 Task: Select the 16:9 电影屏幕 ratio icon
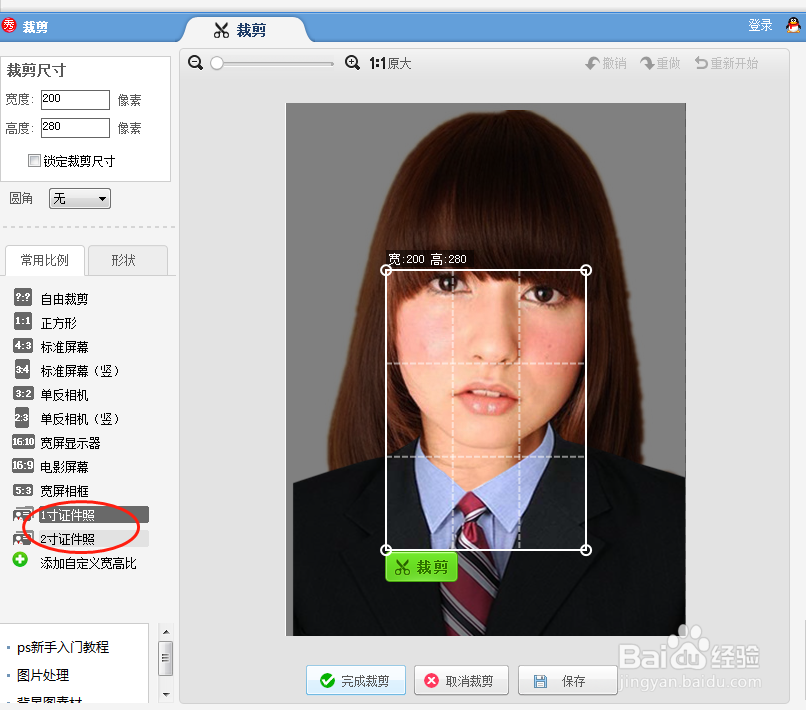[x=23, y=465]
